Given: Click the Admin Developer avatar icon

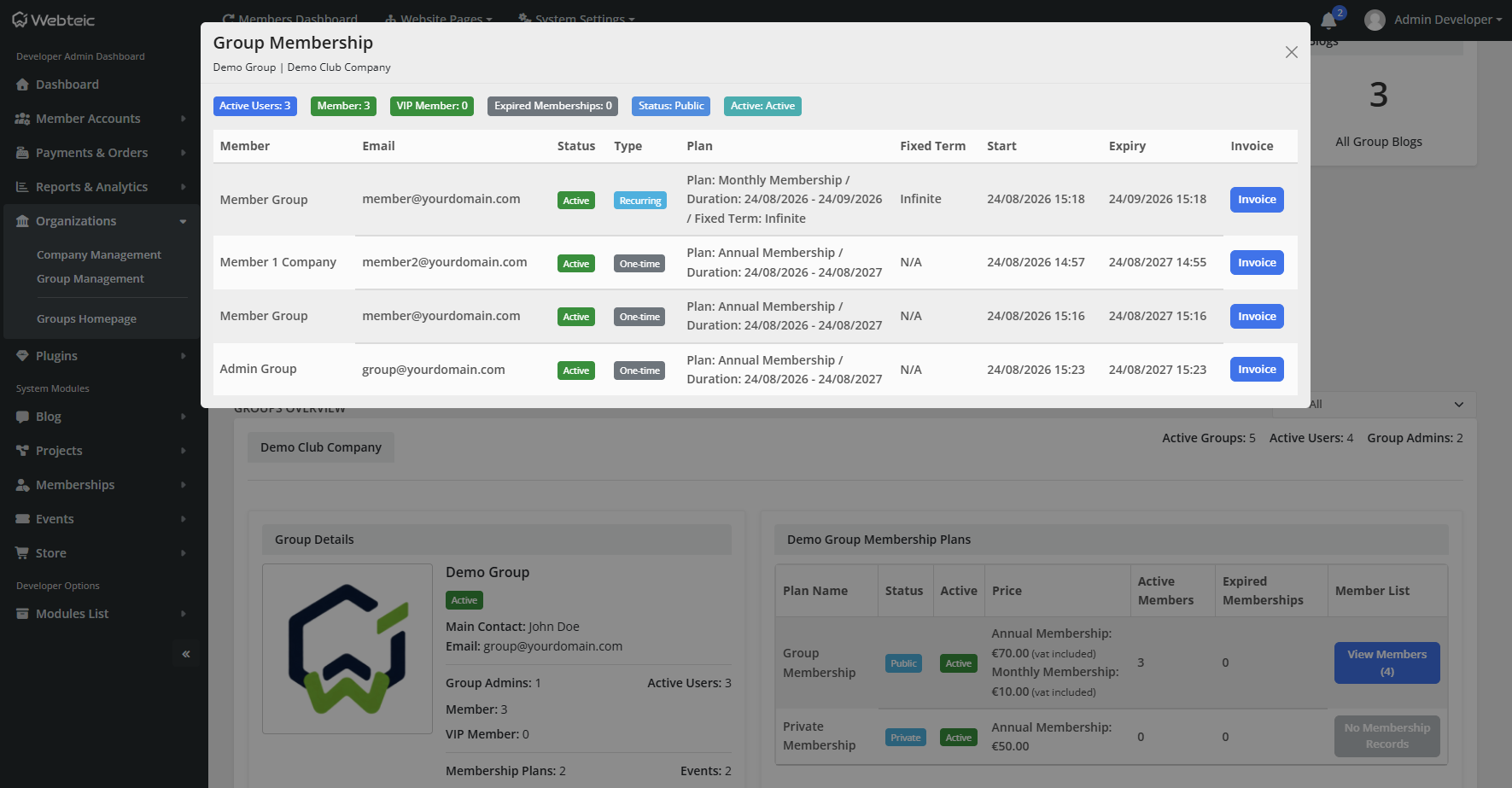Looking at the screenshot, I should pyautogui.click(x=1375, y=20).
